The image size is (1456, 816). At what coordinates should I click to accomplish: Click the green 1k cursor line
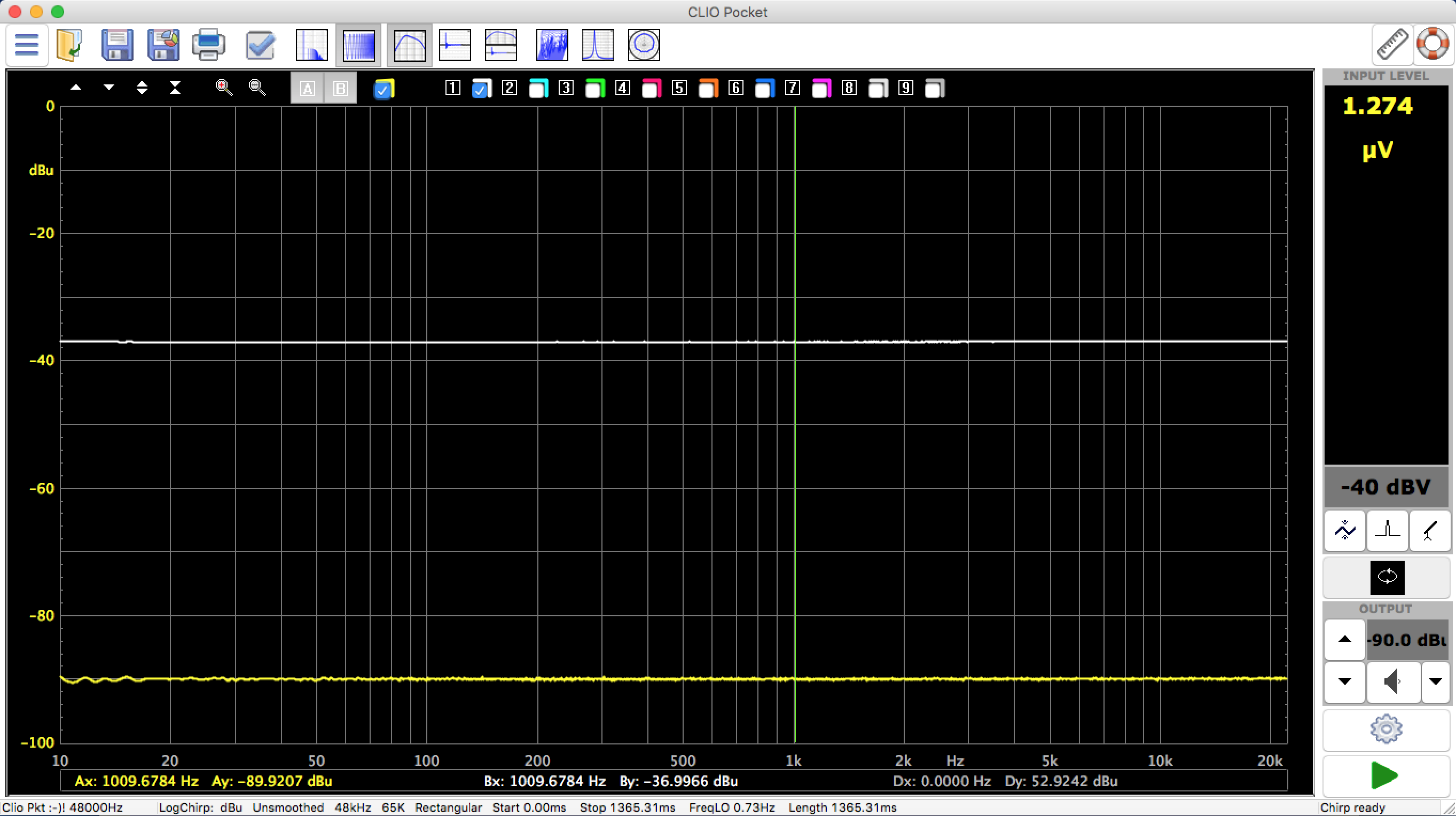click(795, 424)
